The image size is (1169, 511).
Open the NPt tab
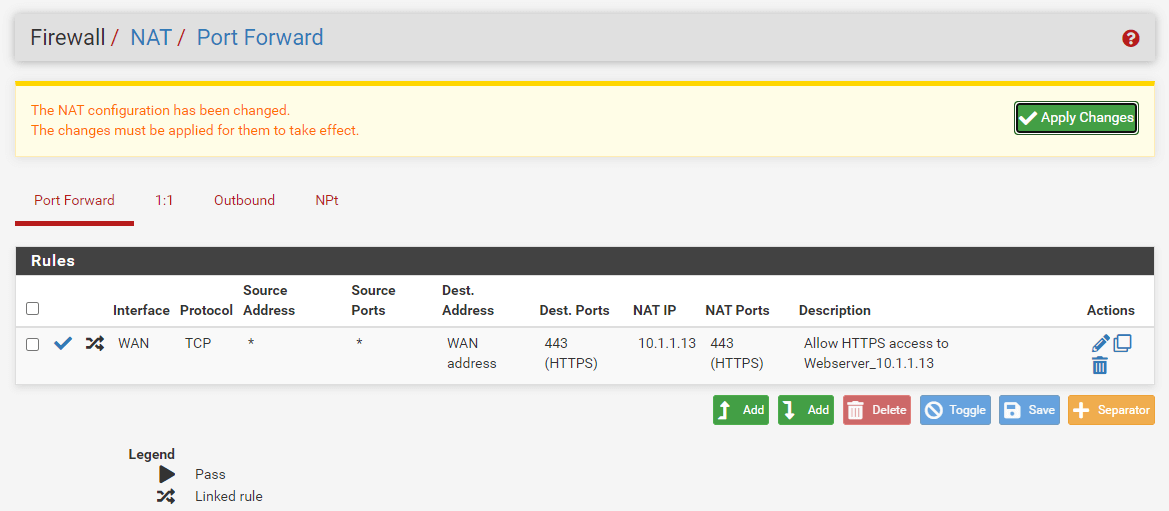327,201
